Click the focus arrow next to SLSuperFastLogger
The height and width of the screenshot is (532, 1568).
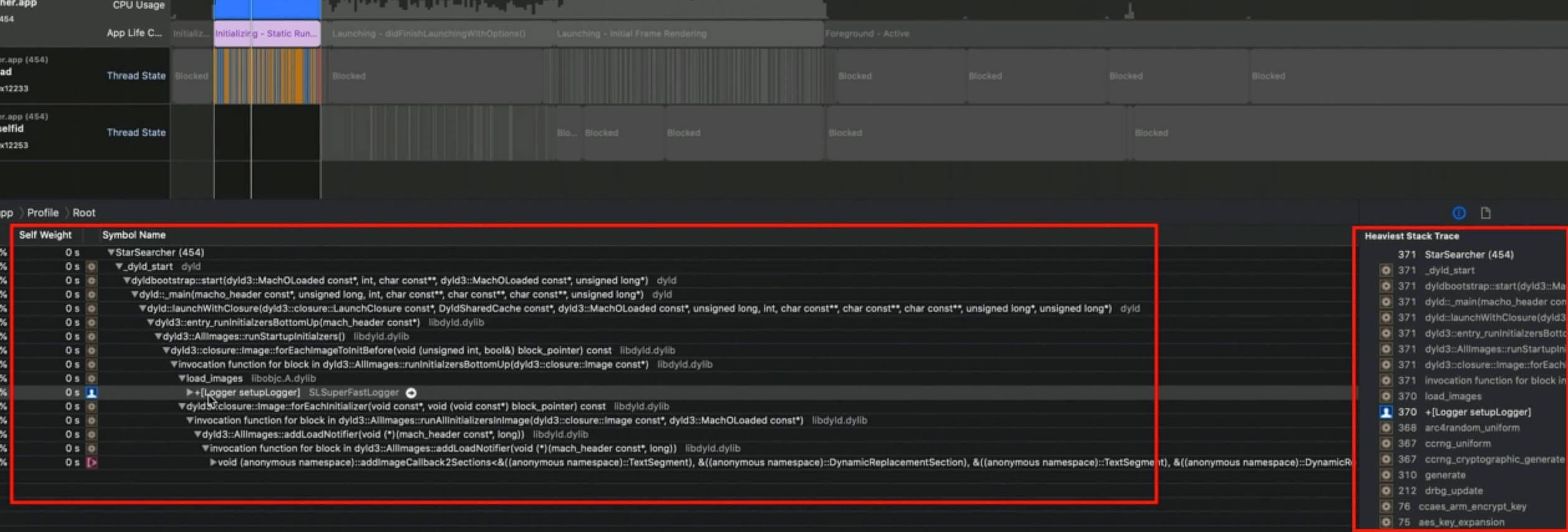click(x=411, y=392)
